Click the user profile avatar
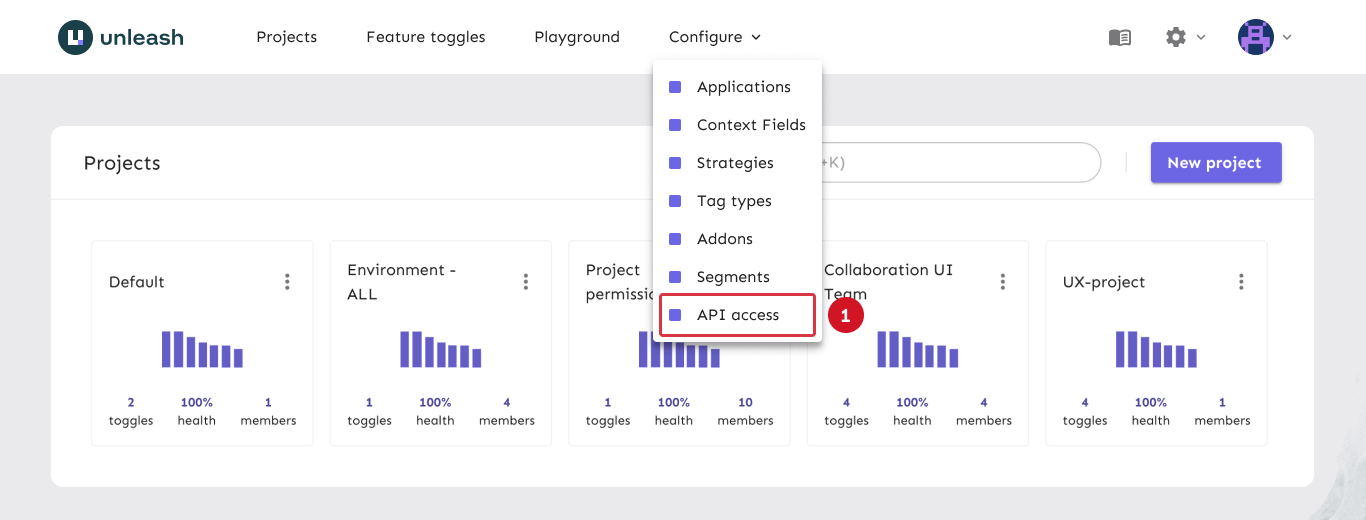The height and width of the screenshot is (520, 1366). [1255, 37]
